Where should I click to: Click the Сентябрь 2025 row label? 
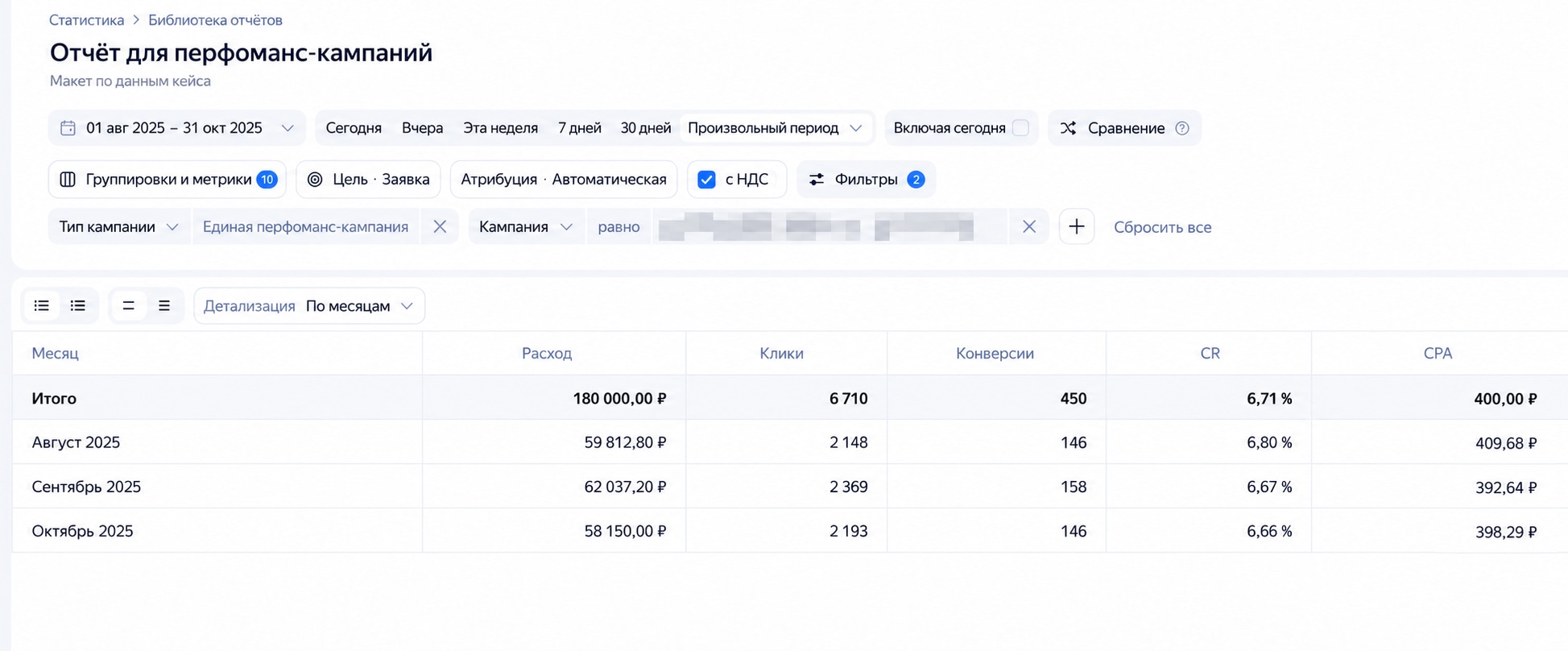(x=86, y=487)
